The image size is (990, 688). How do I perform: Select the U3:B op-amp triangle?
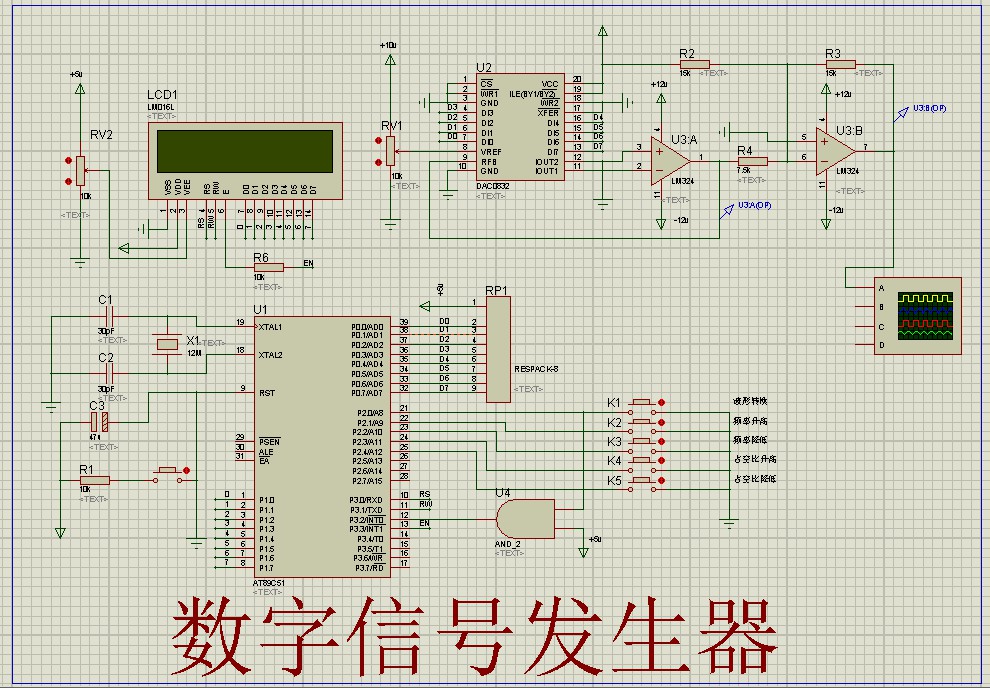835,151
